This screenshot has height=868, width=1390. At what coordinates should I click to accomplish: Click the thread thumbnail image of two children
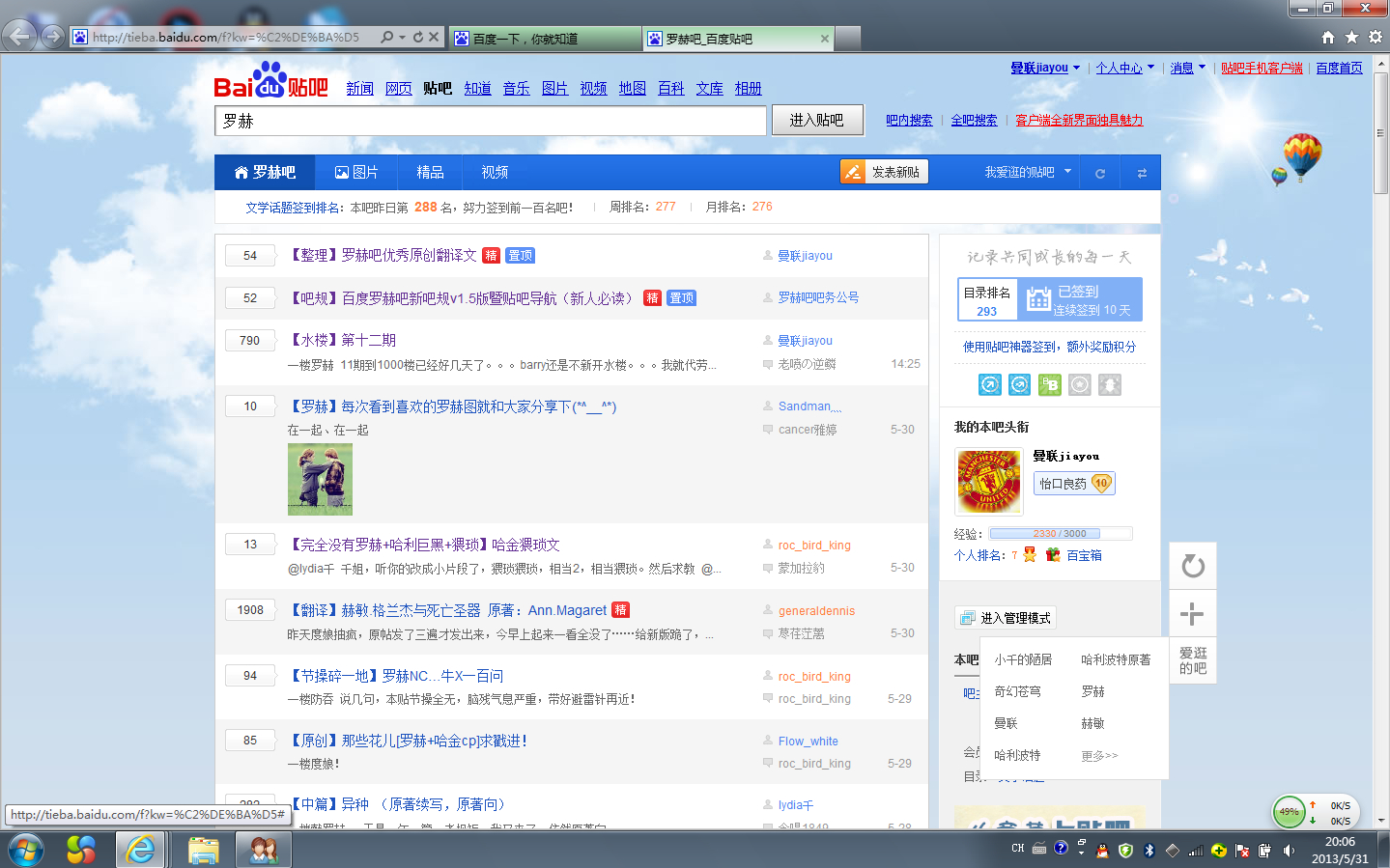320,481
